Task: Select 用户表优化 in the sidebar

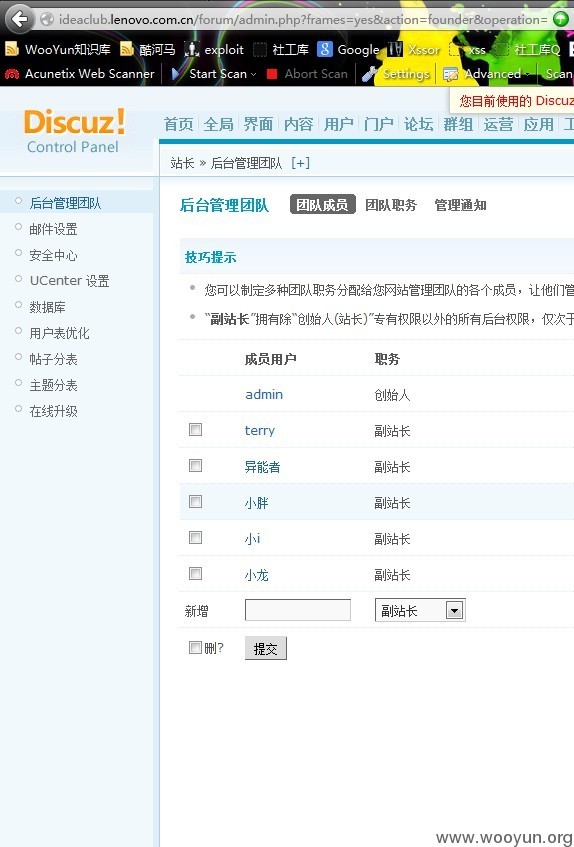Action: point(59,333)
